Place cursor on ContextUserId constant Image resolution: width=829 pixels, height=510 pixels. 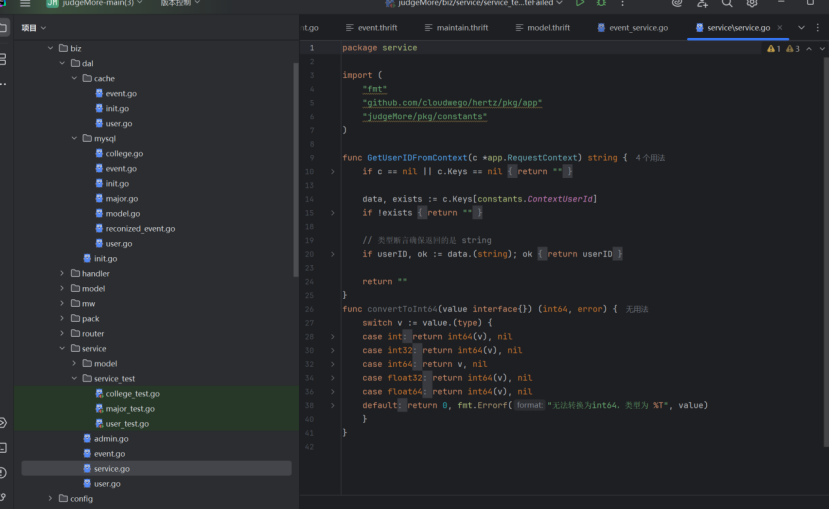pos(560,199)
